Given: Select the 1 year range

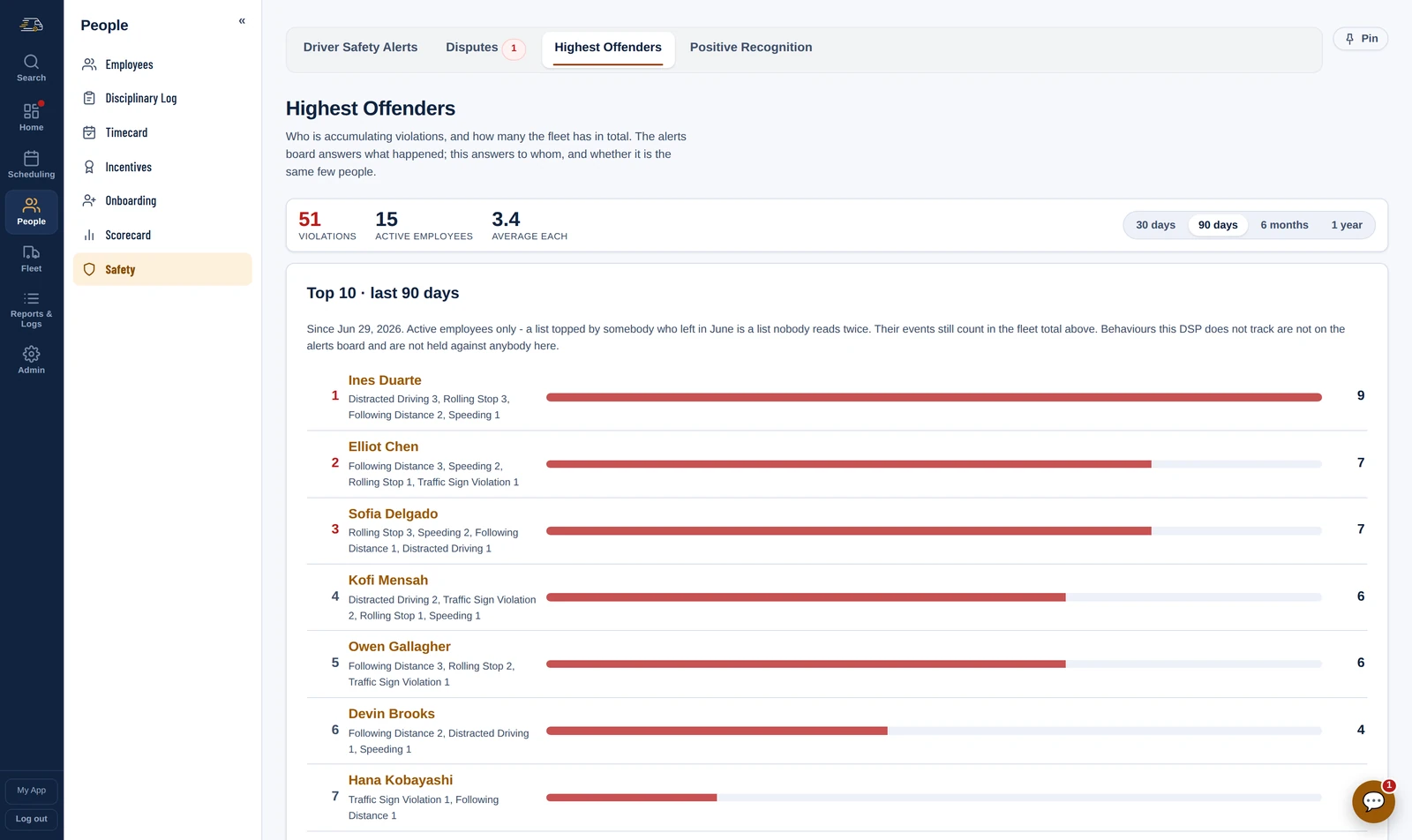Looking at the screenshot, I should coord(1347,225).
